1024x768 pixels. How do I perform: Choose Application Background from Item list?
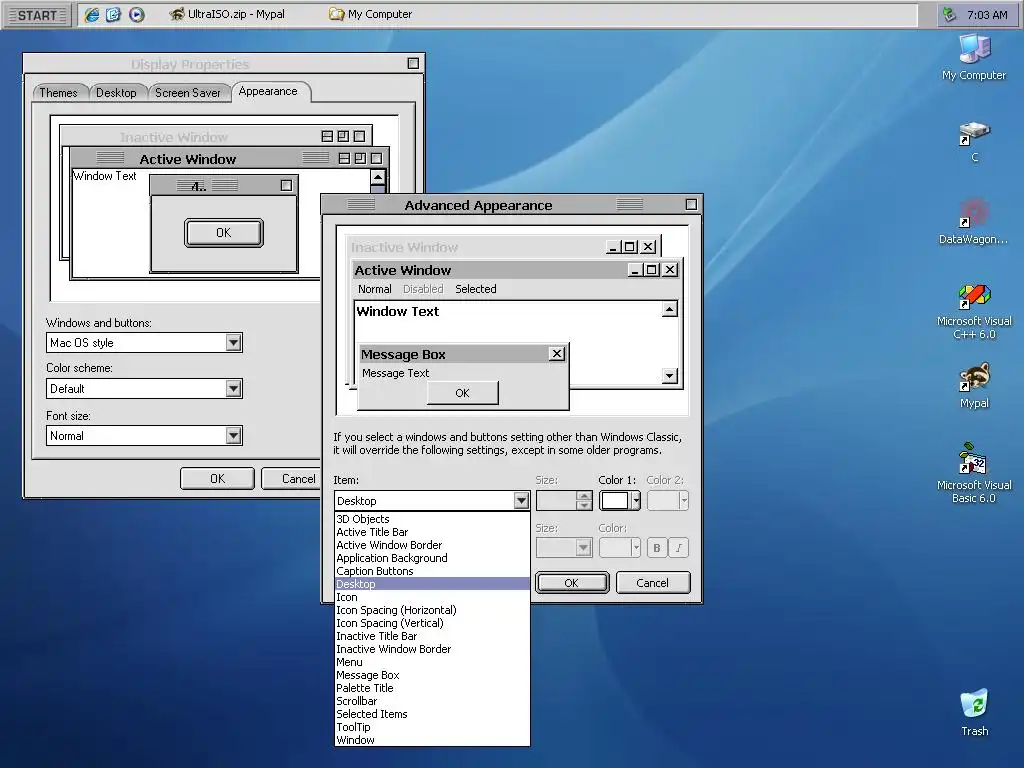click(x=432, y=558)
